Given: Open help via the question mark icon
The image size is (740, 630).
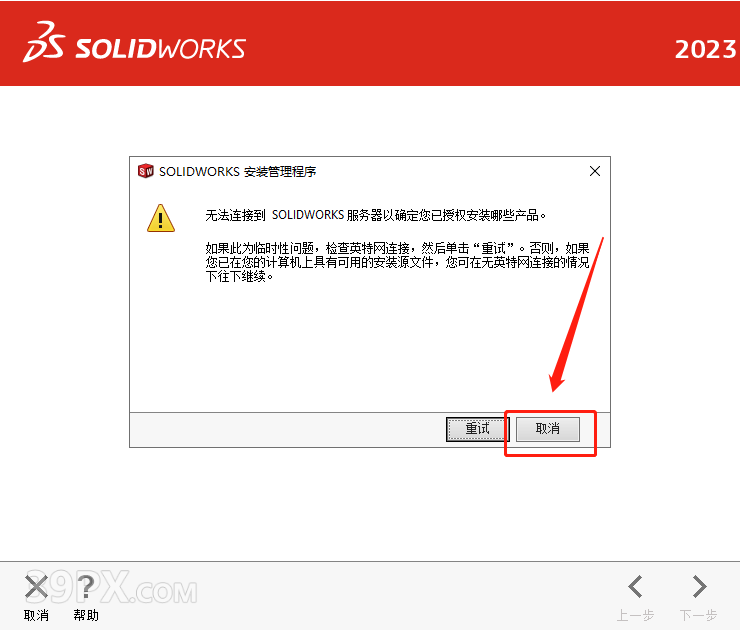Looking at the screenshot, I should (86, 587).
